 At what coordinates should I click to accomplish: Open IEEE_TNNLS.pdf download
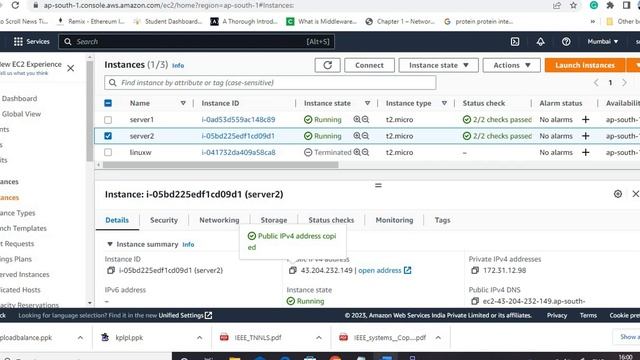[x=258, y=338]
